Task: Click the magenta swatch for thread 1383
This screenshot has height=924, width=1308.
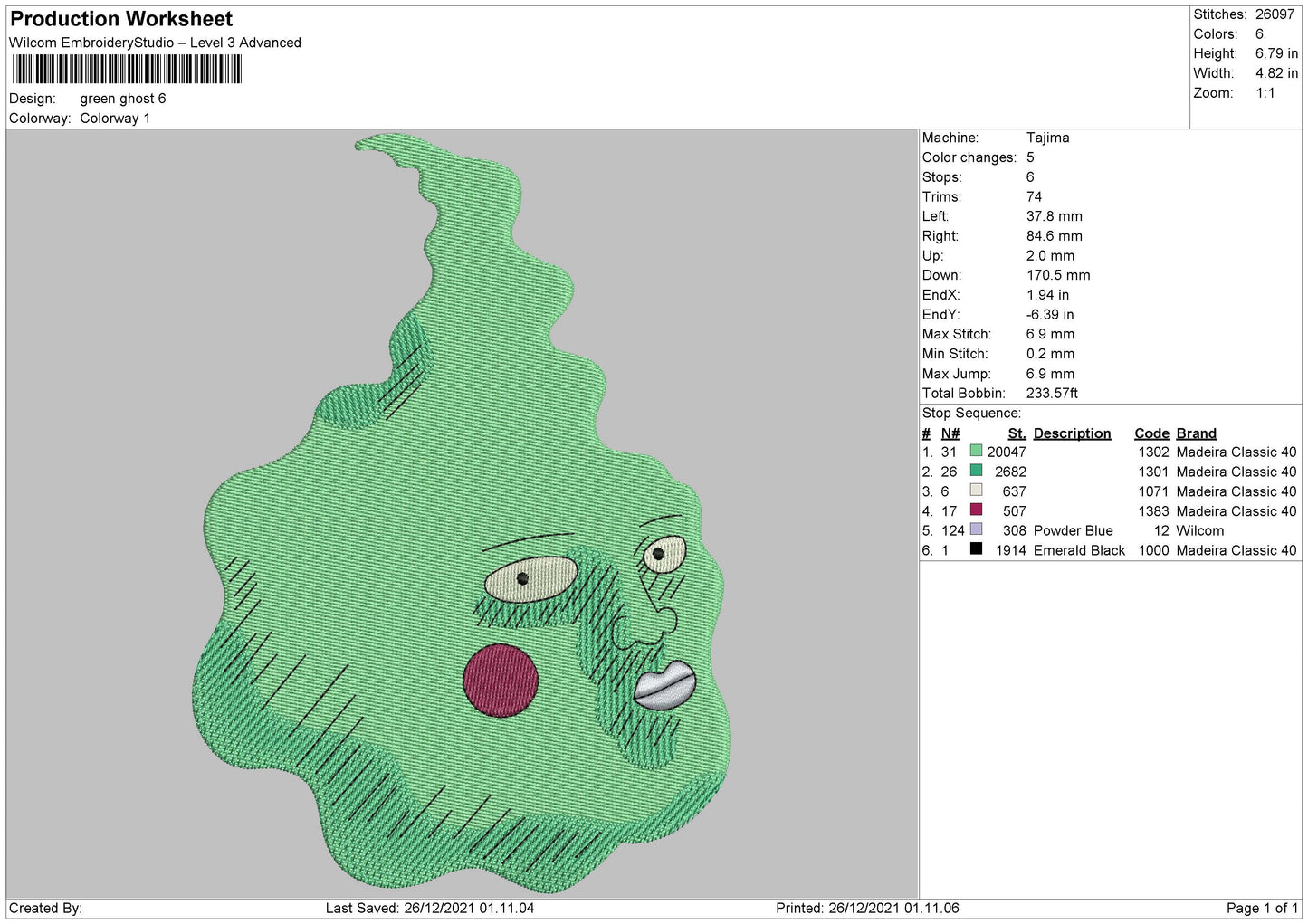Action: click(976, 510)
